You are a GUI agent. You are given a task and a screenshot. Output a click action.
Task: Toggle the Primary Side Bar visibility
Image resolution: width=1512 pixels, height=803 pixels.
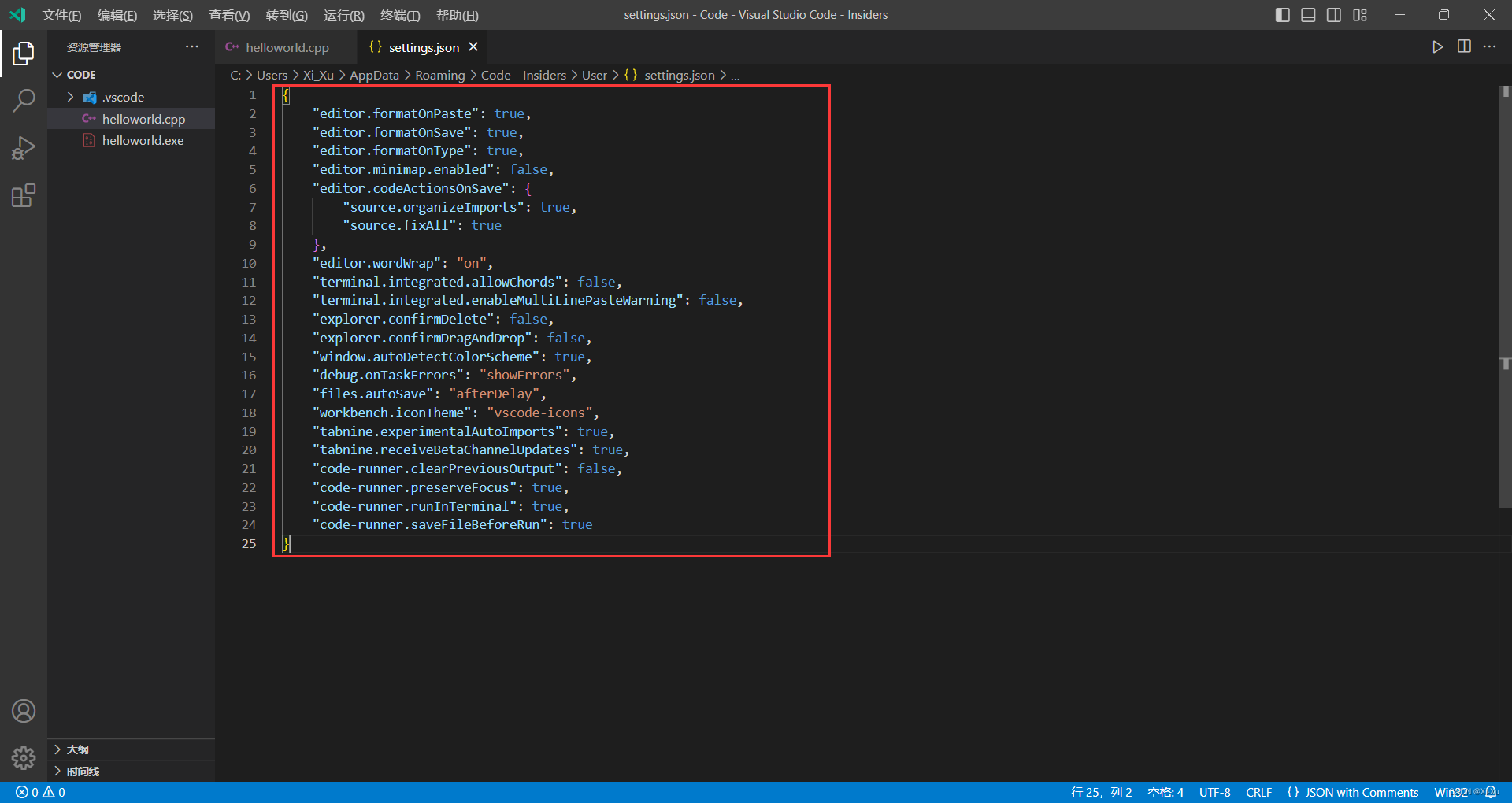pos(1282,14)
